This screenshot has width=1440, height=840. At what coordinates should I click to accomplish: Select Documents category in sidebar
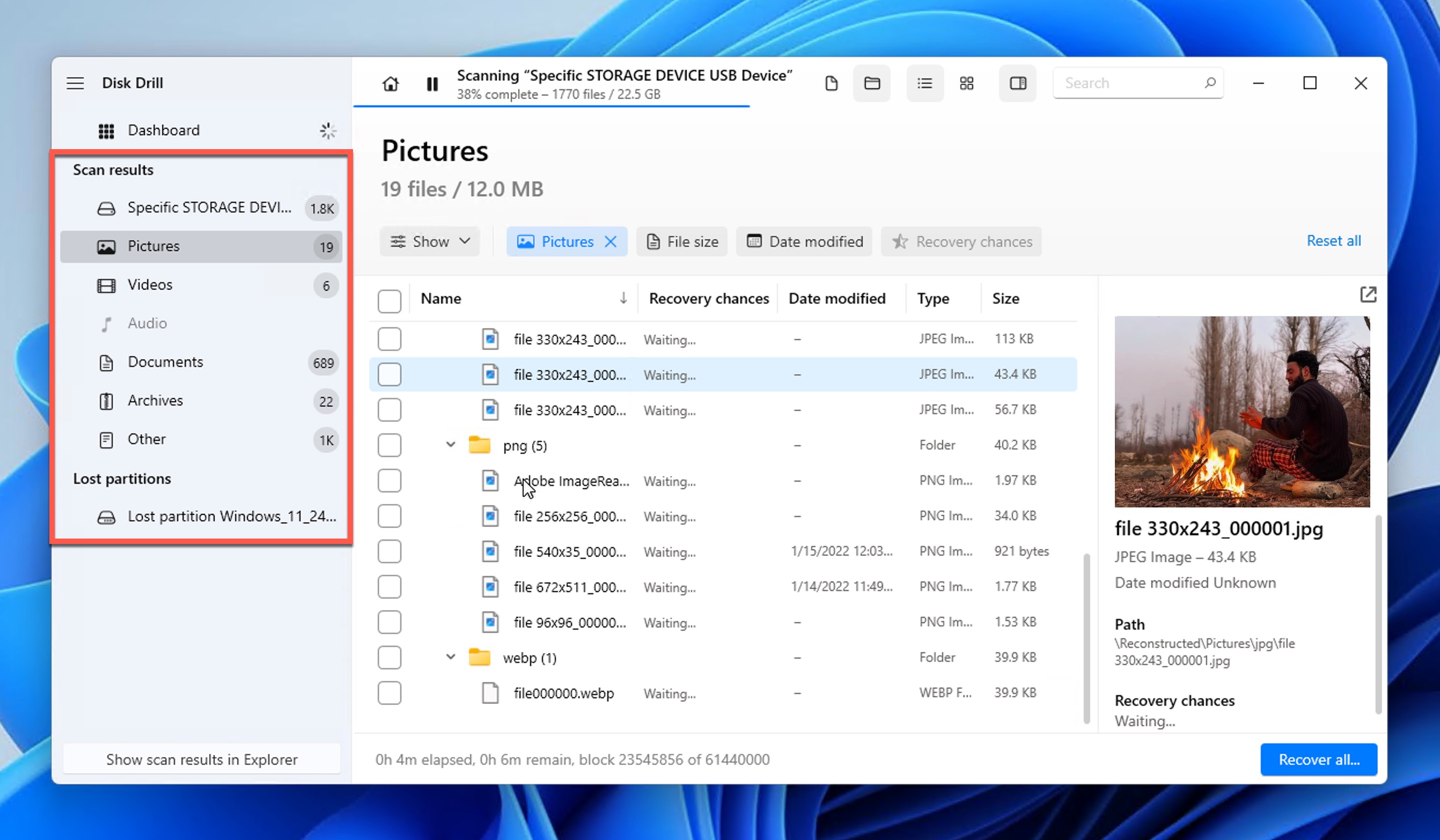[x=165, y=361]
